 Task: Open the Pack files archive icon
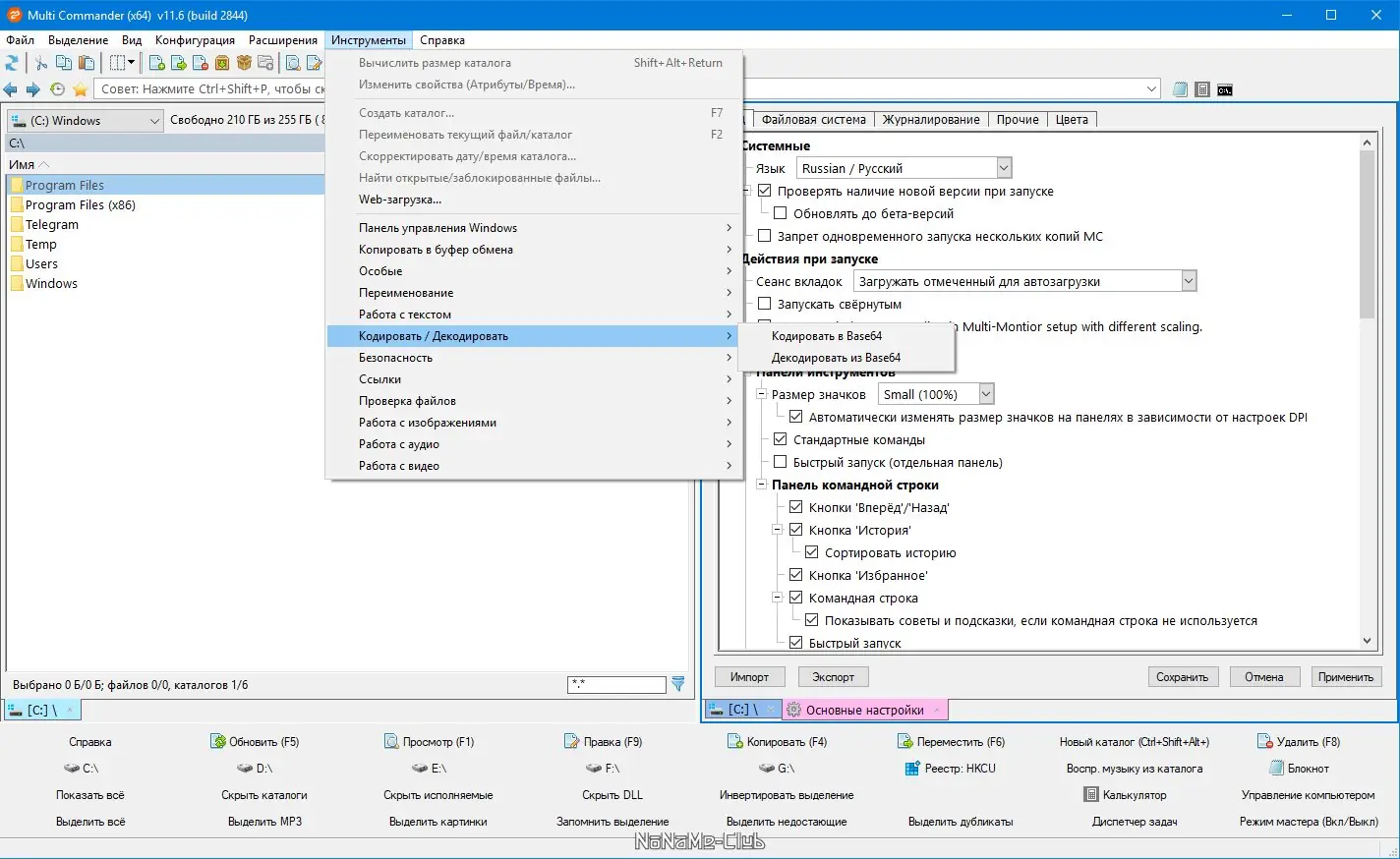222,63
